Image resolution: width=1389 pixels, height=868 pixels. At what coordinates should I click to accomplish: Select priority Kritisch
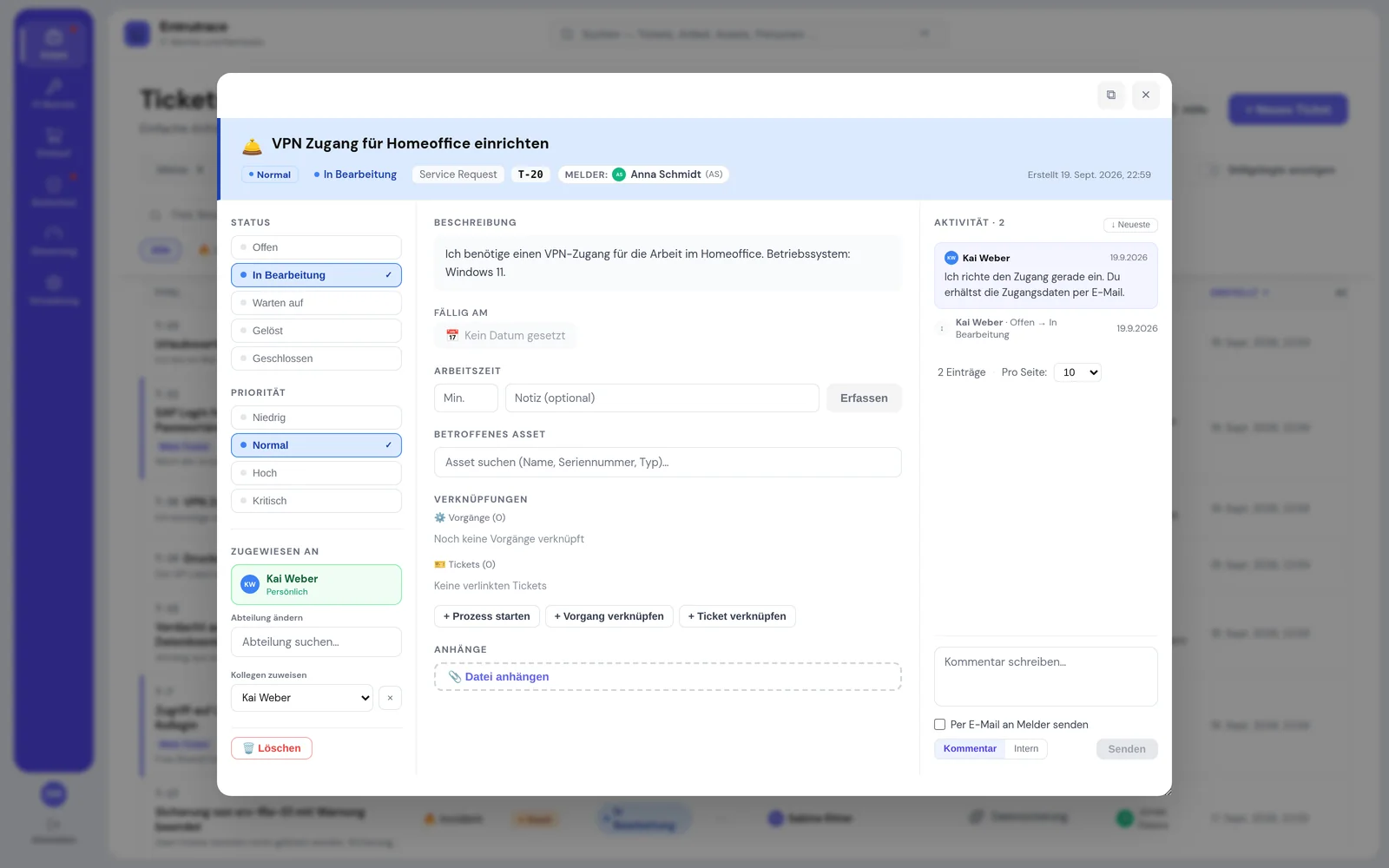(316, 501)
